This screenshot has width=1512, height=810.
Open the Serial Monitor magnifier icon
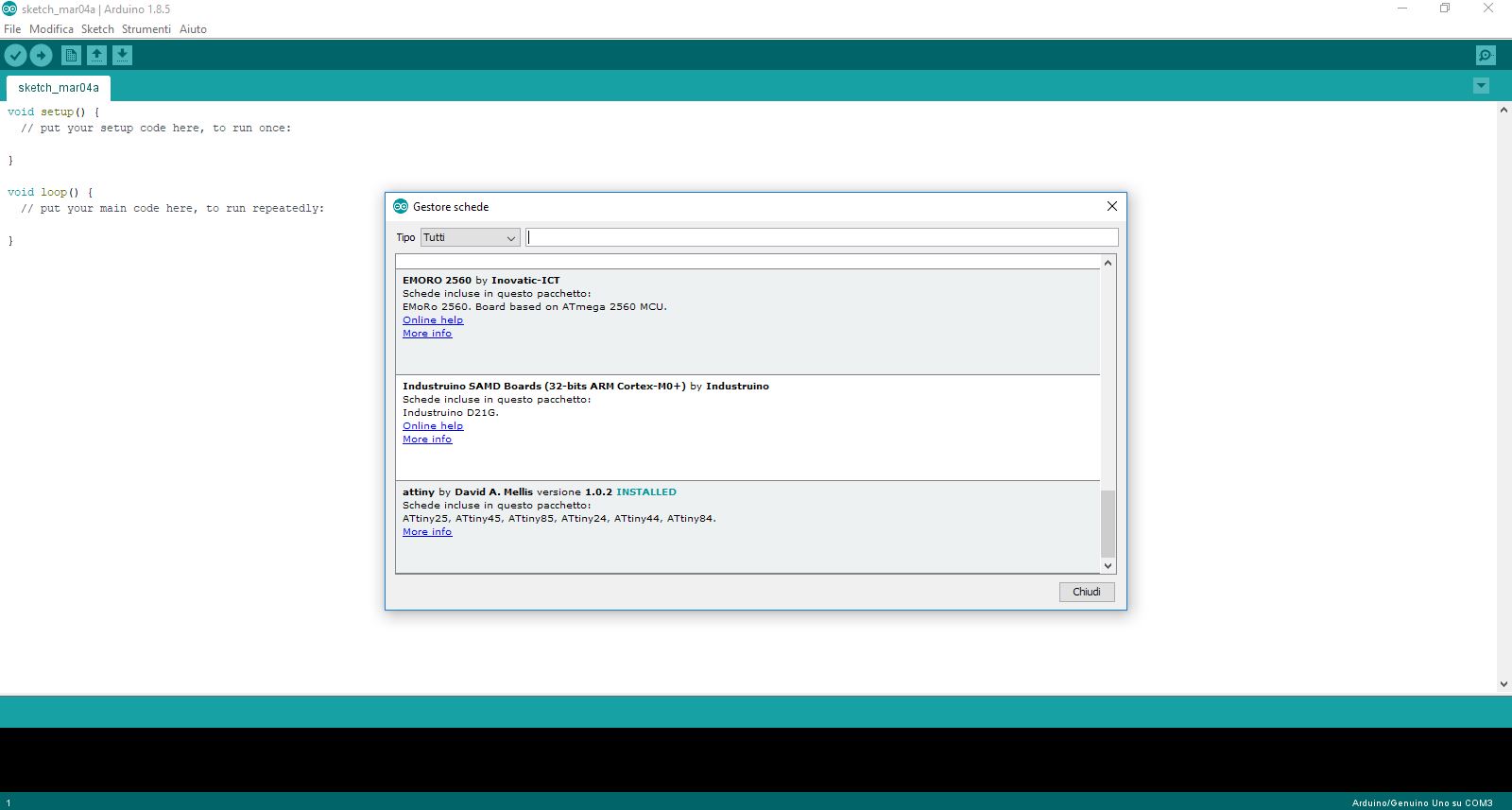click(1486, 56)
